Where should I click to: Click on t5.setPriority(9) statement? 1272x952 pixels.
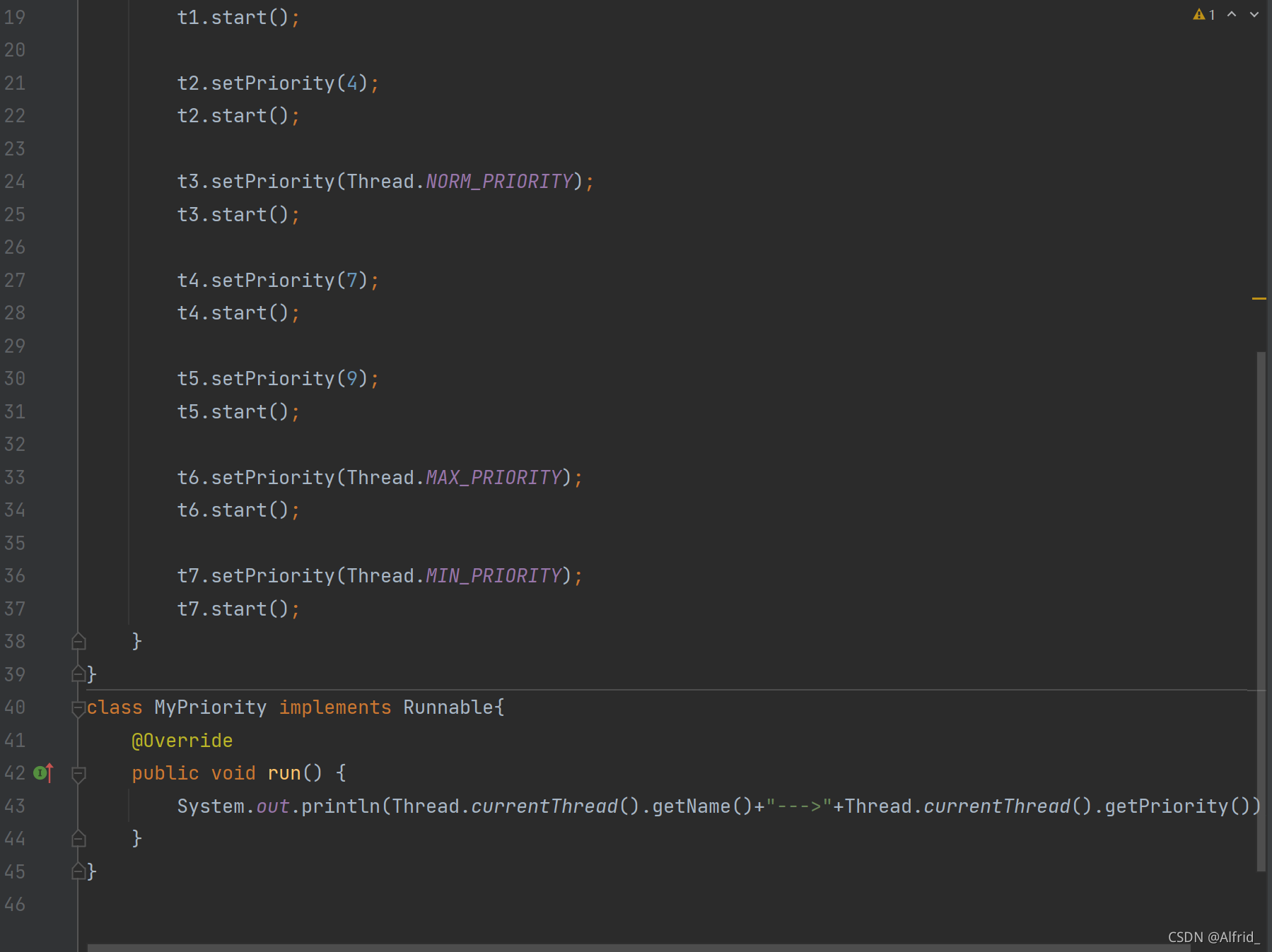tap(278, 379)
